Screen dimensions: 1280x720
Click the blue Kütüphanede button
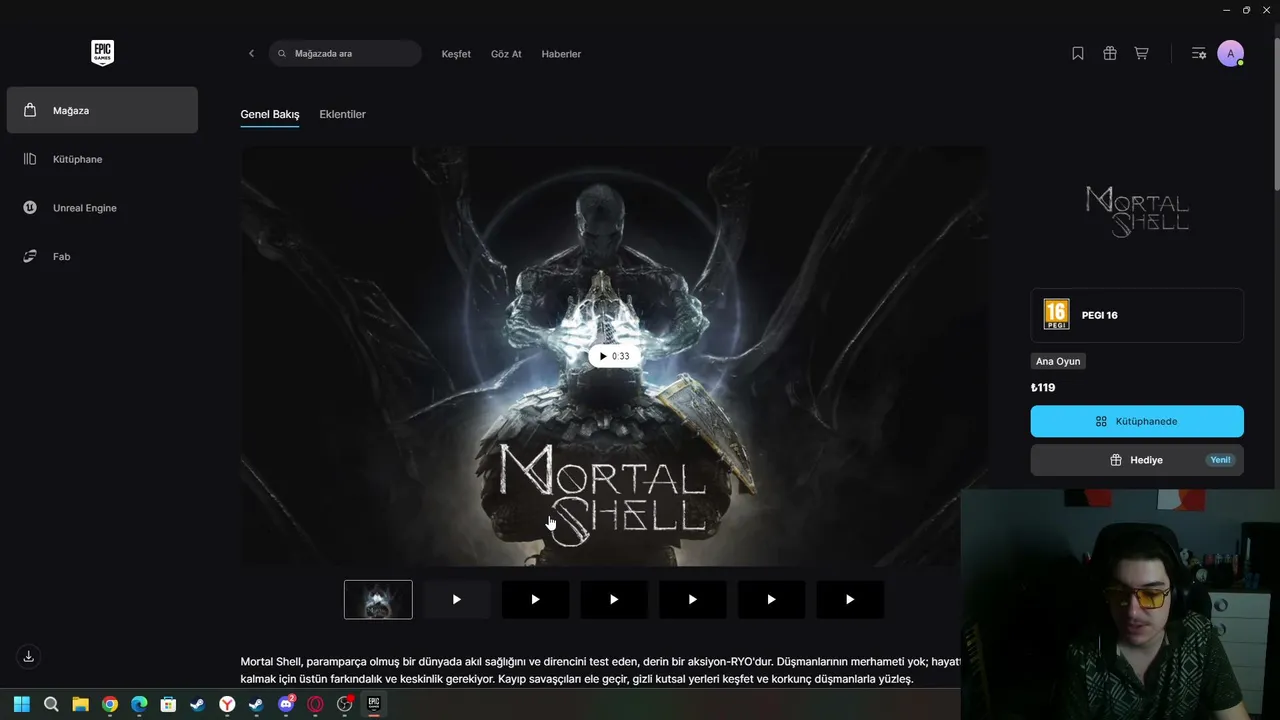tap(1137, 421)
